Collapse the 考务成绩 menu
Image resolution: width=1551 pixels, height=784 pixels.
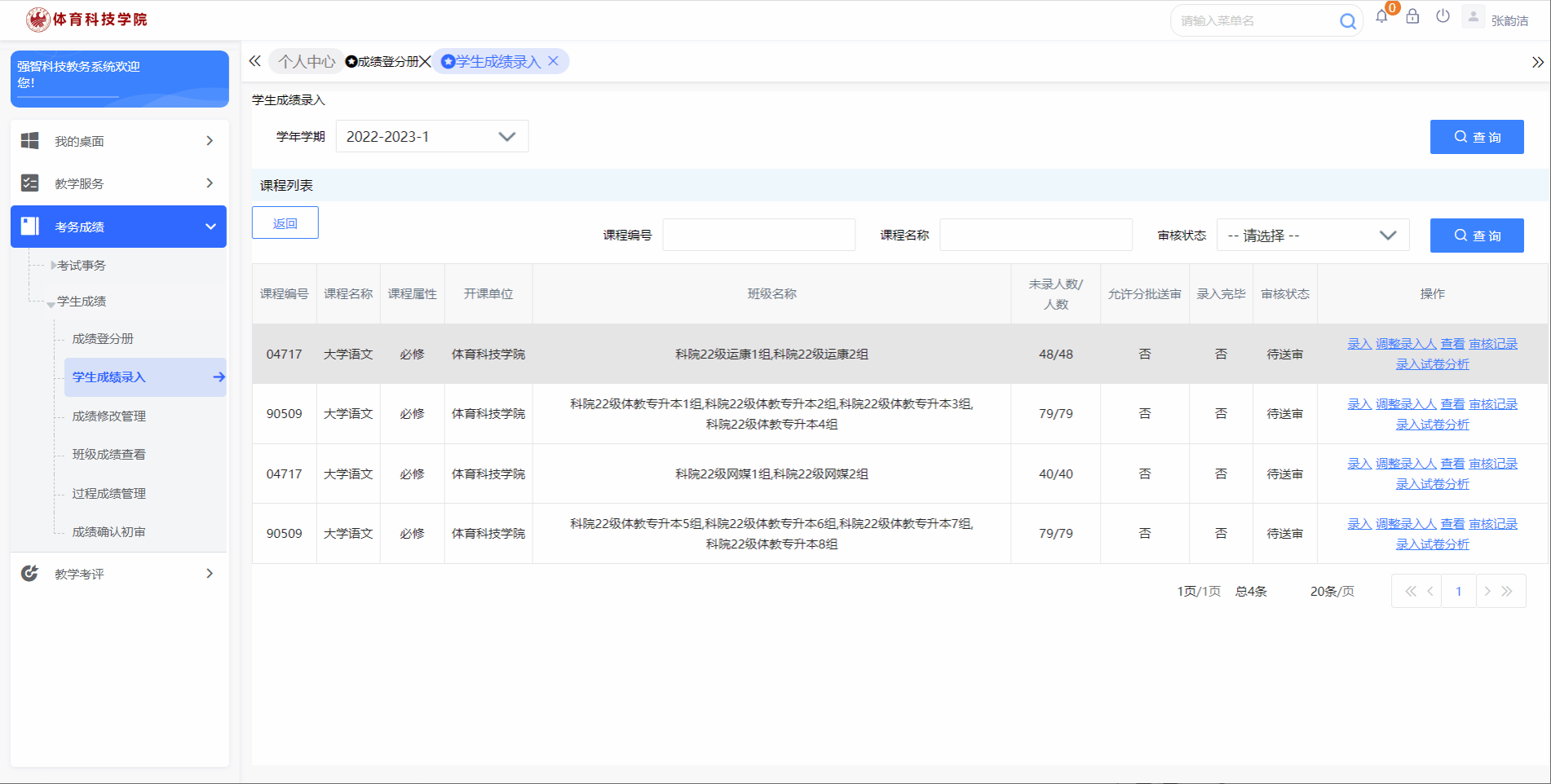point(119,227)
